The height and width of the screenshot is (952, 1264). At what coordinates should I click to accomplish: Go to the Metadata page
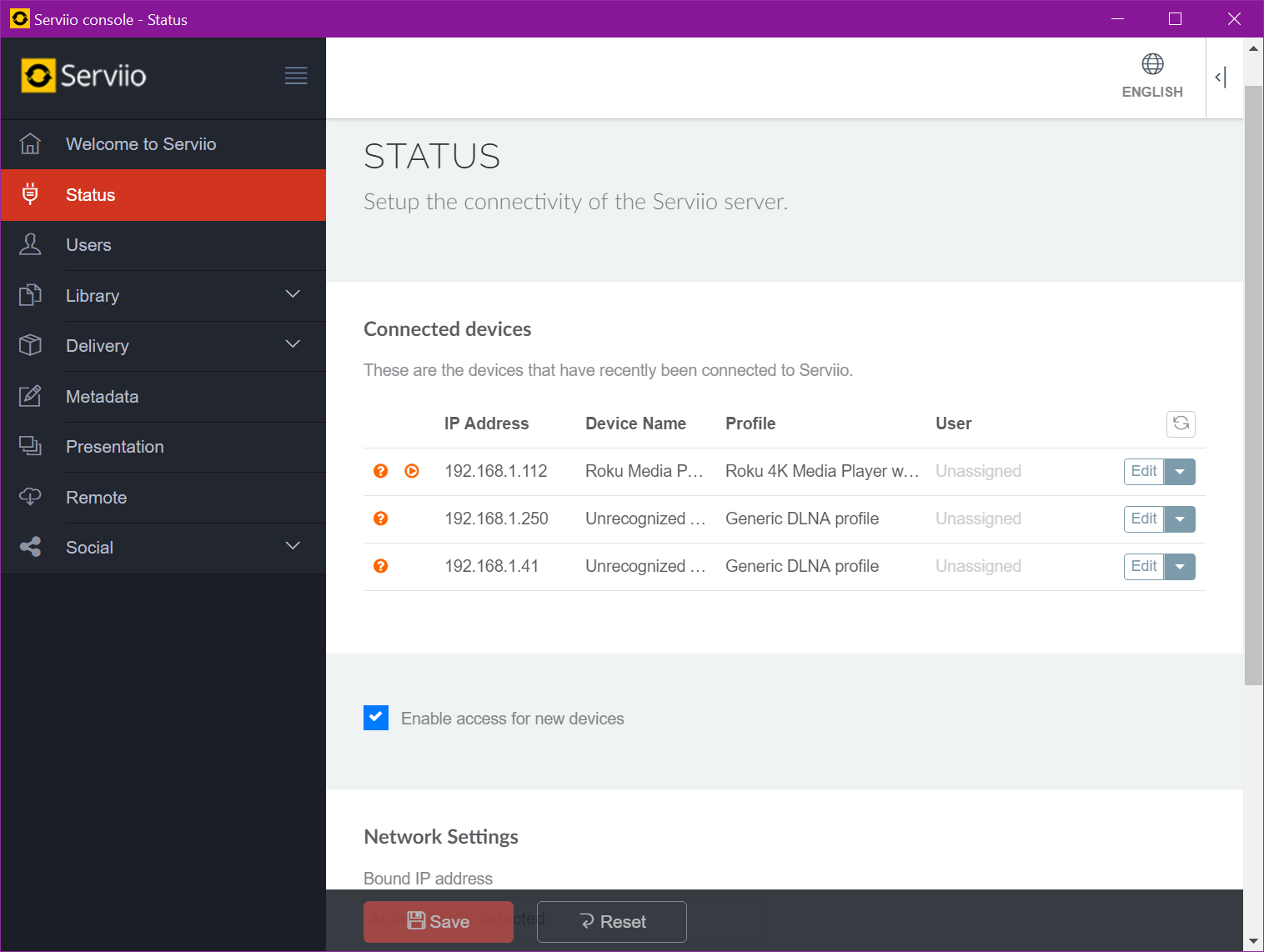(102, 397)
